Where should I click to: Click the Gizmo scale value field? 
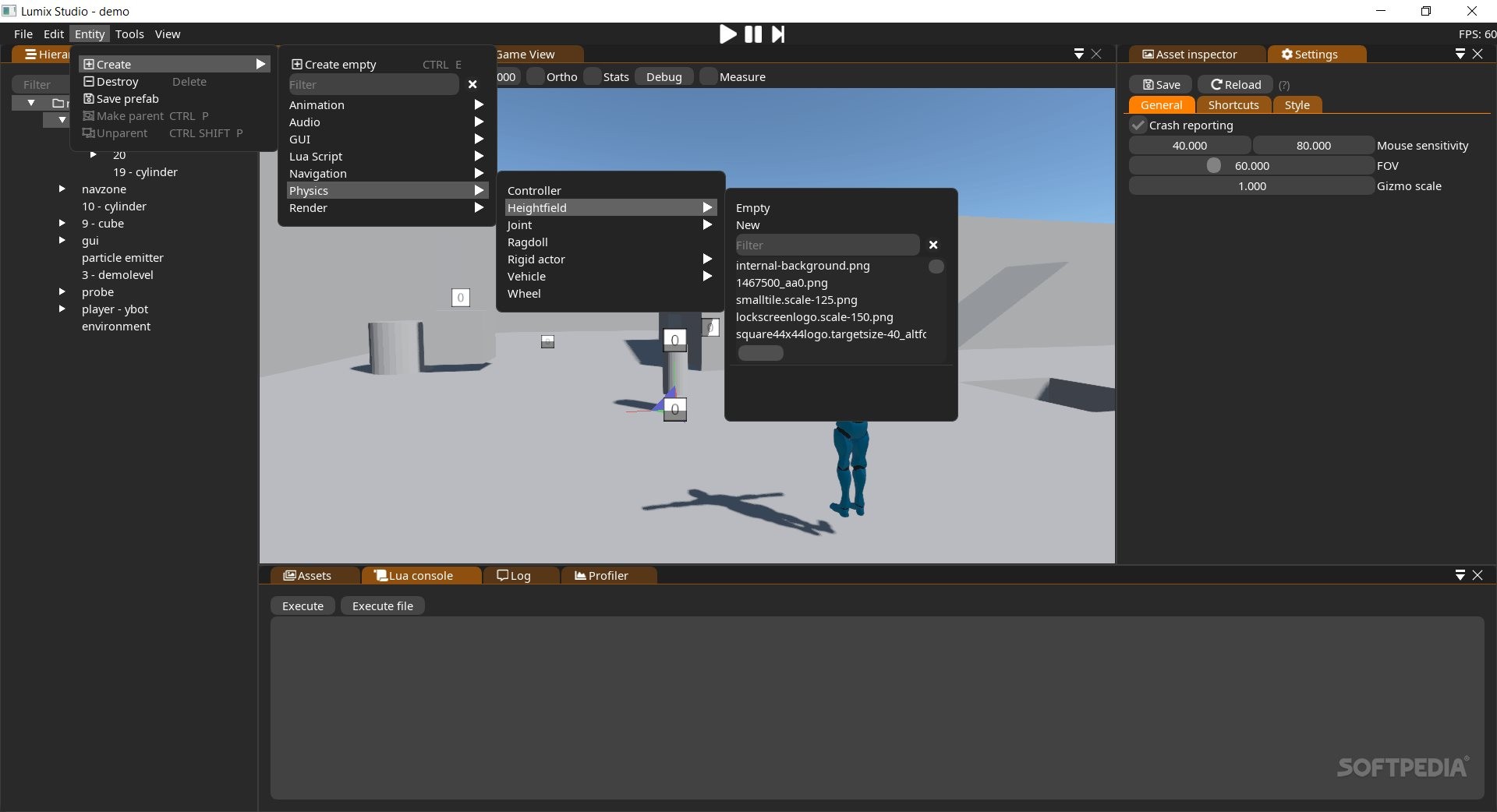point(1251,186)
